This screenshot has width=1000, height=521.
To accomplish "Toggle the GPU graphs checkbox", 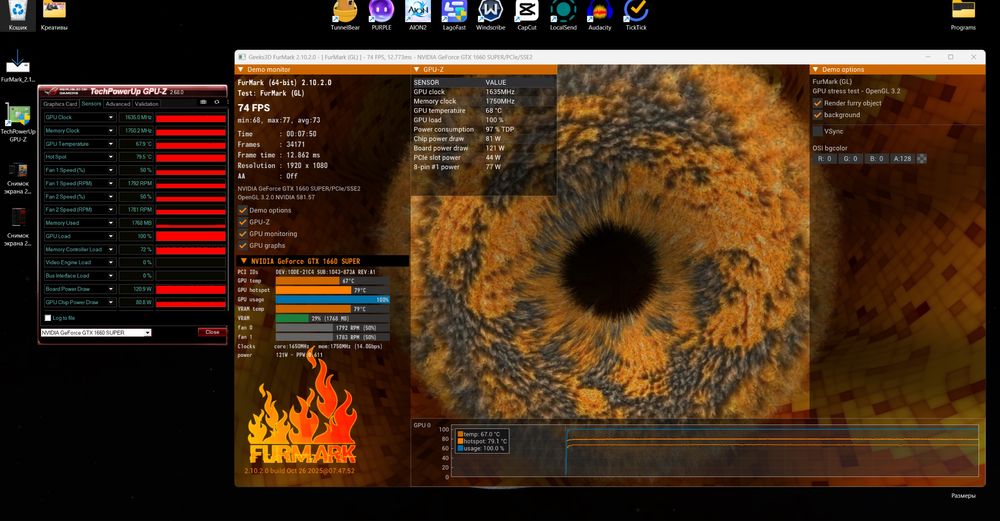I will coord(242,246).
